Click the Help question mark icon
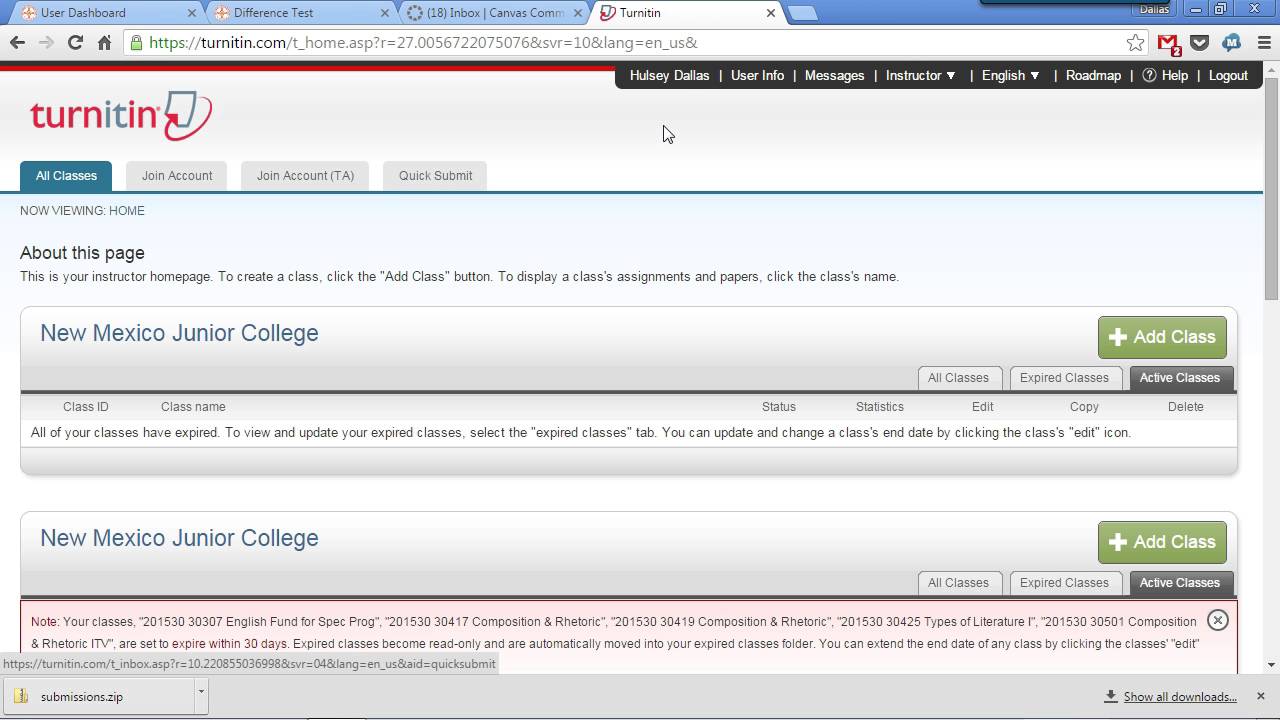The image size is (1280, 720). pyautogui.click(x=1149, y=75)
